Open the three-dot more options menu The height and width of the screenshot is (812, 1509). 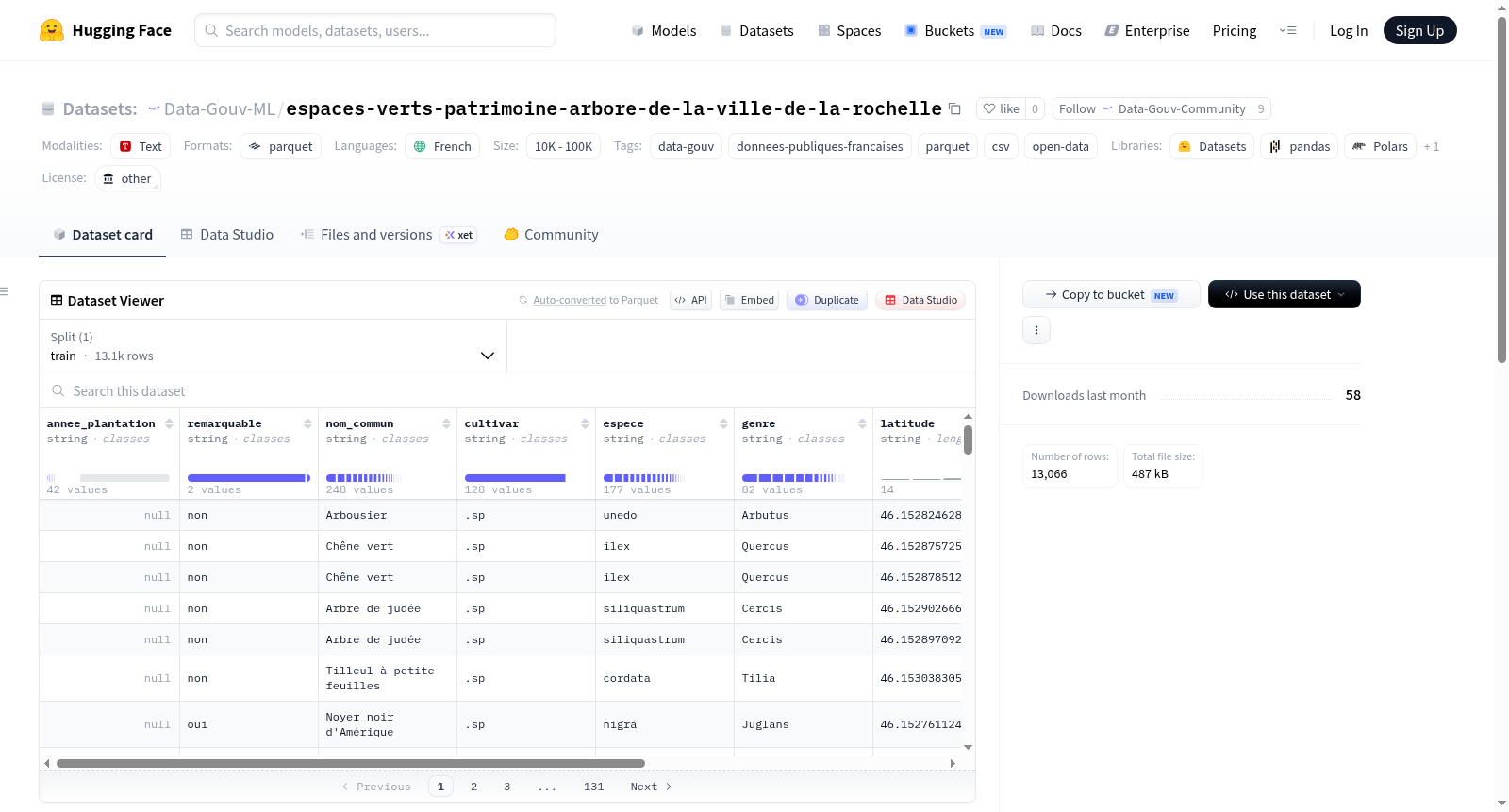point(1036,330)
